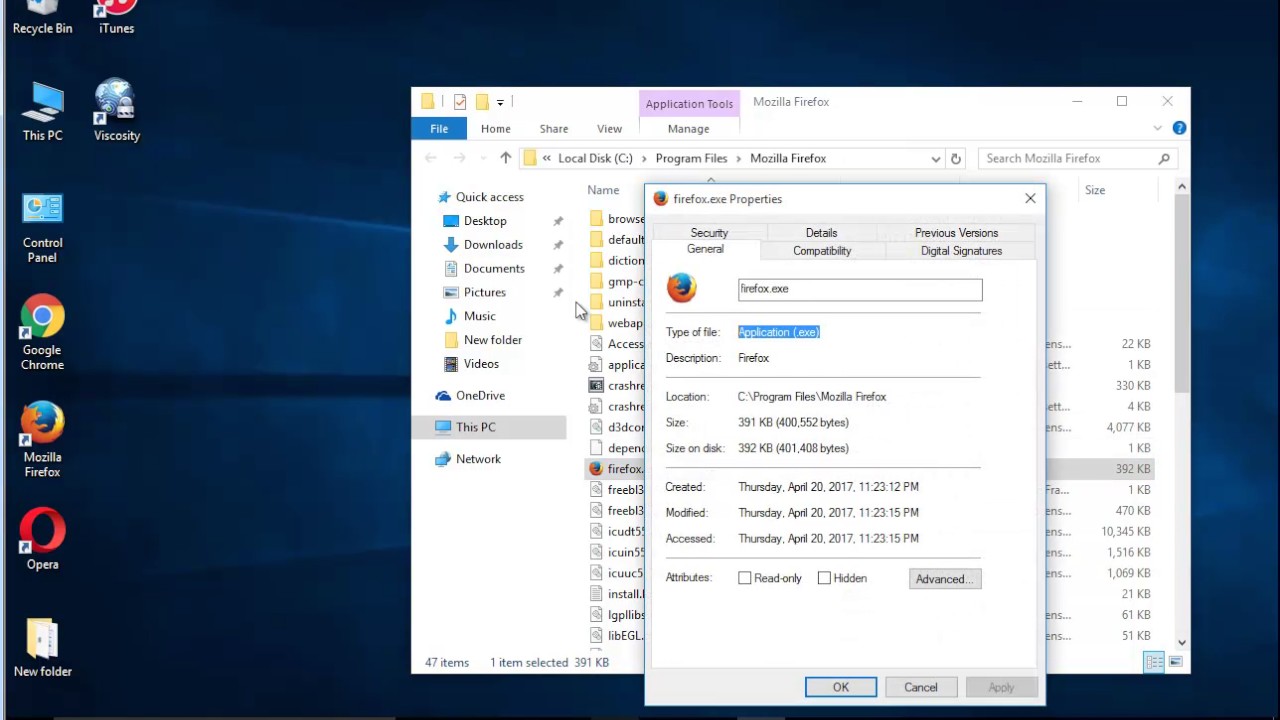1280x720 pixels.
Task: Open Downloads in Quick access
Action: point(493,244)
